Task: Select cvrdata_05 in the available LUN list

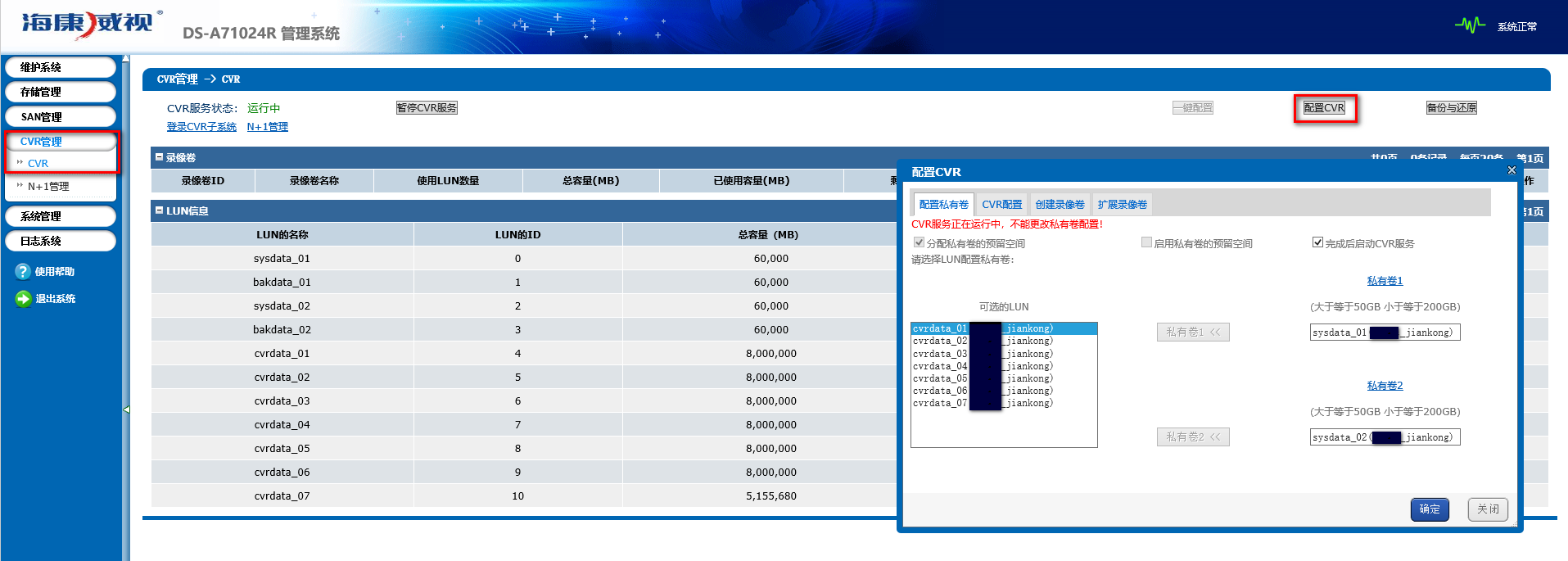Action: [1004, 378]
